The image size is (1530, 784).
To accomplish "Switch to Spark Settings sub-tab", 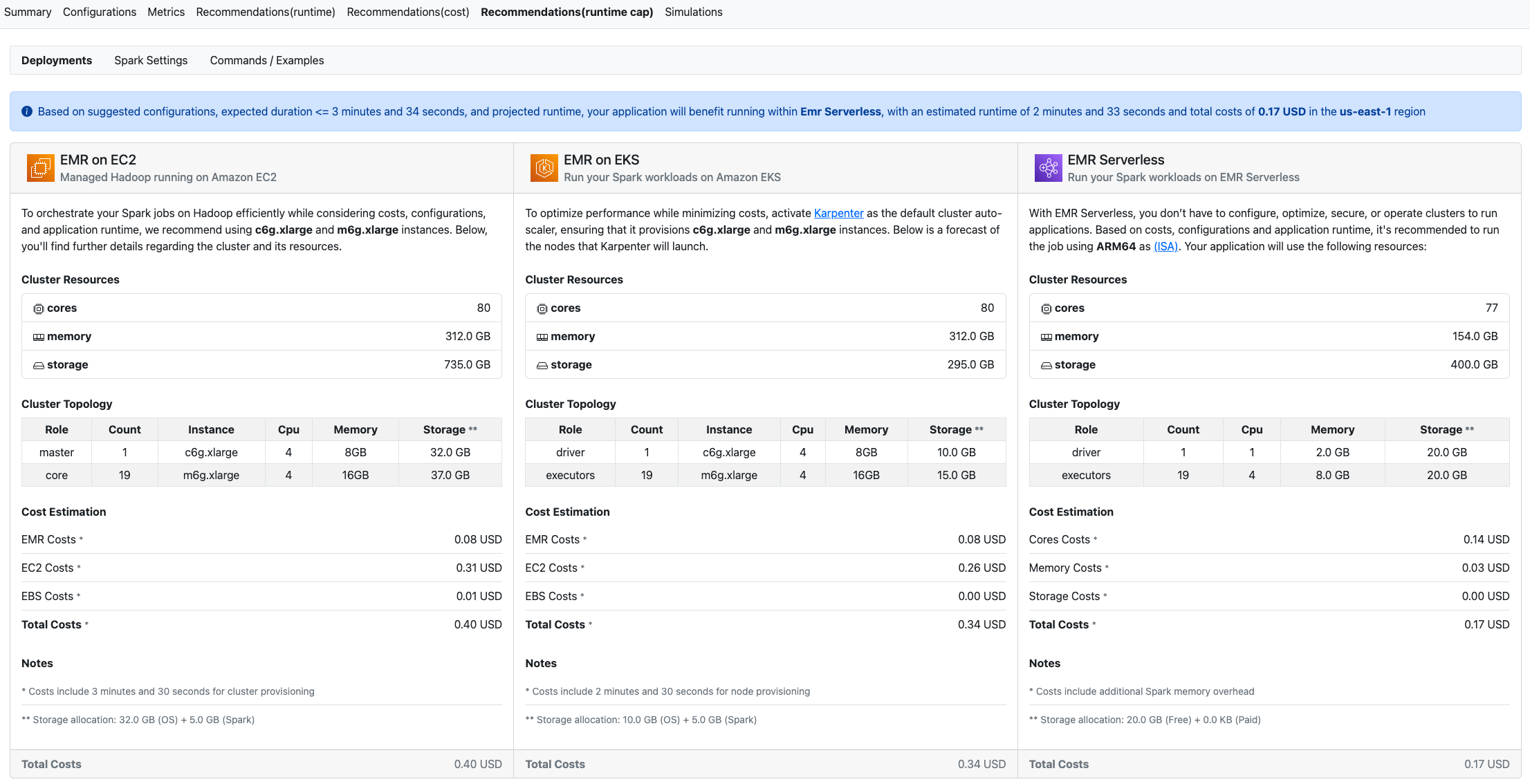I will 151,60.
